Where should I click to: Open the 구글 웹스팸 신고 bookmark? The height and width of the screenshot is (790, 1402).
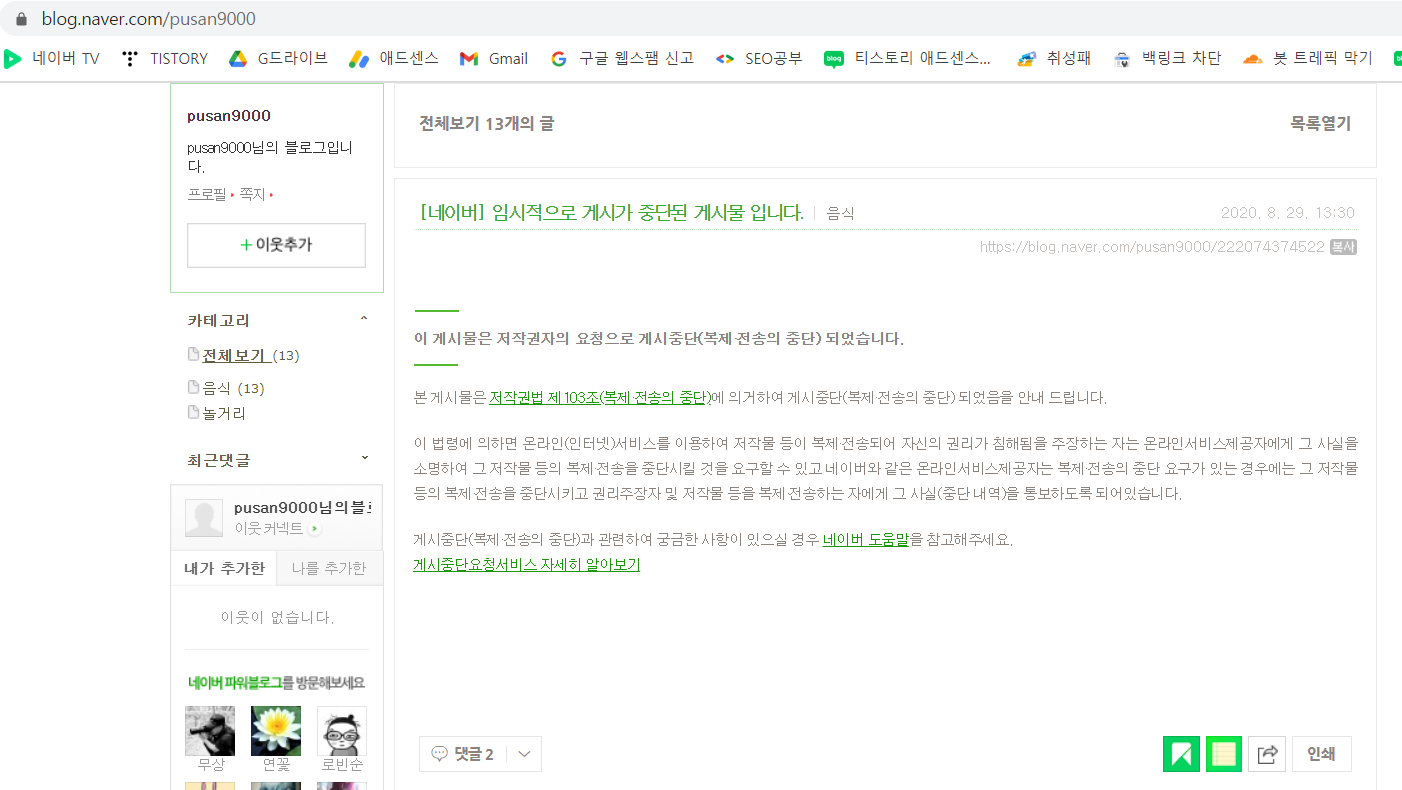(x=622, y=58)
